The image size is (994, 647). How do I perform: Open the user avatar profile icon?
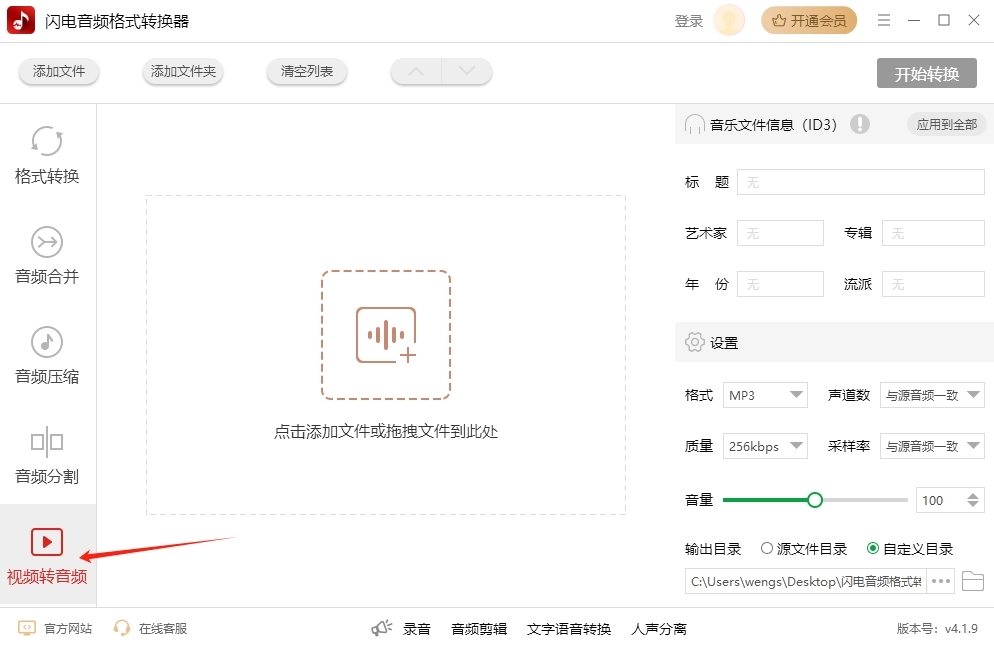729,21
